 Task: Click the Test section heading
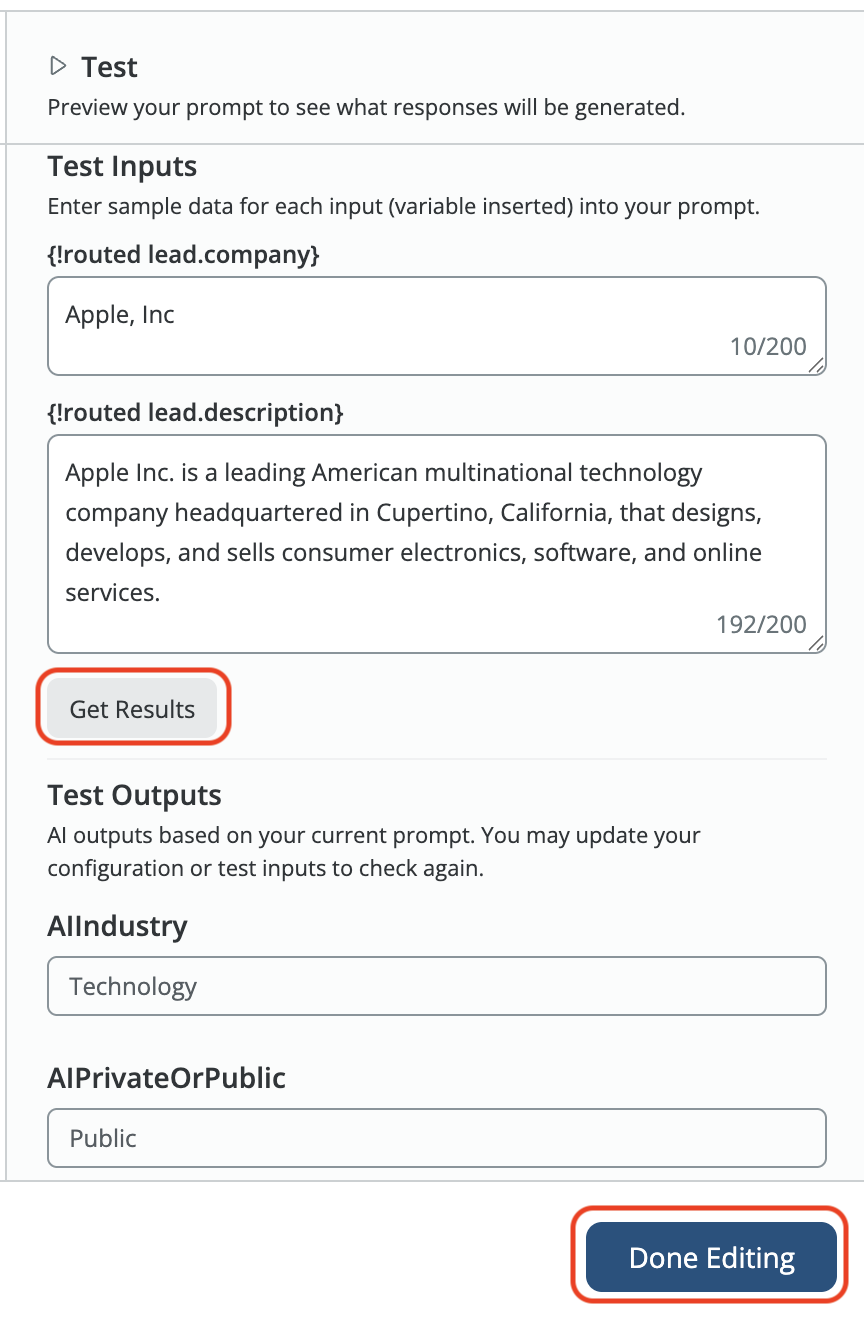pyautogui.click(x=109, y=67)
